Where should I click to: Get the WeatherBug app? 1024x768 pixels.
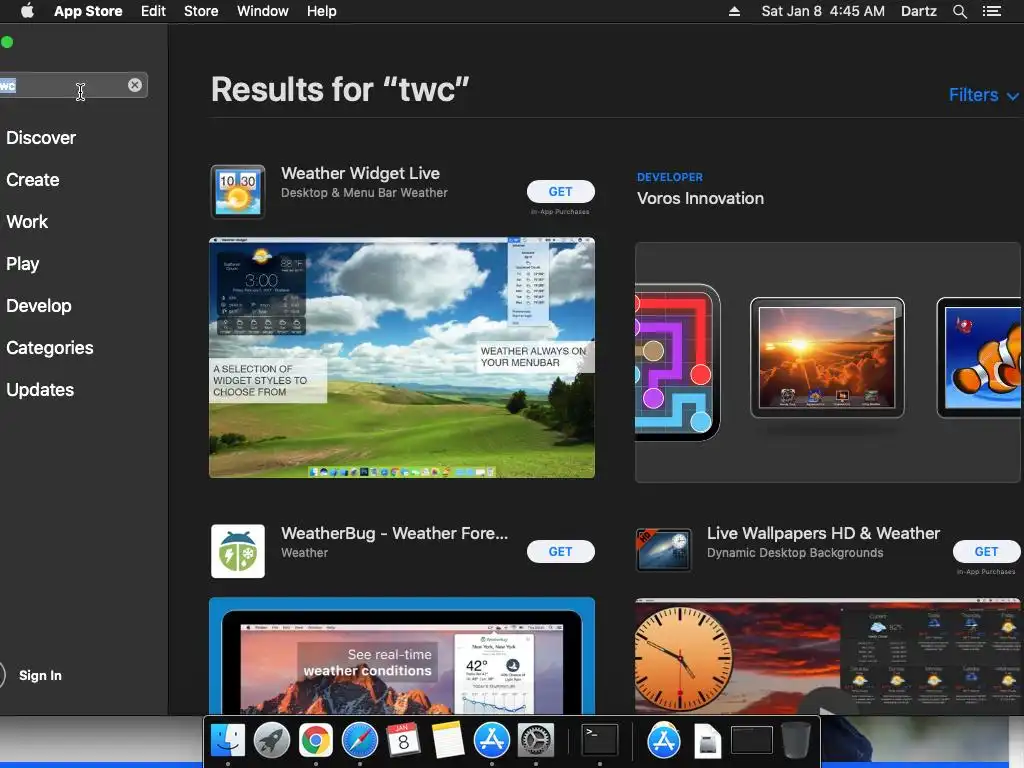click(x=560, y=551)
